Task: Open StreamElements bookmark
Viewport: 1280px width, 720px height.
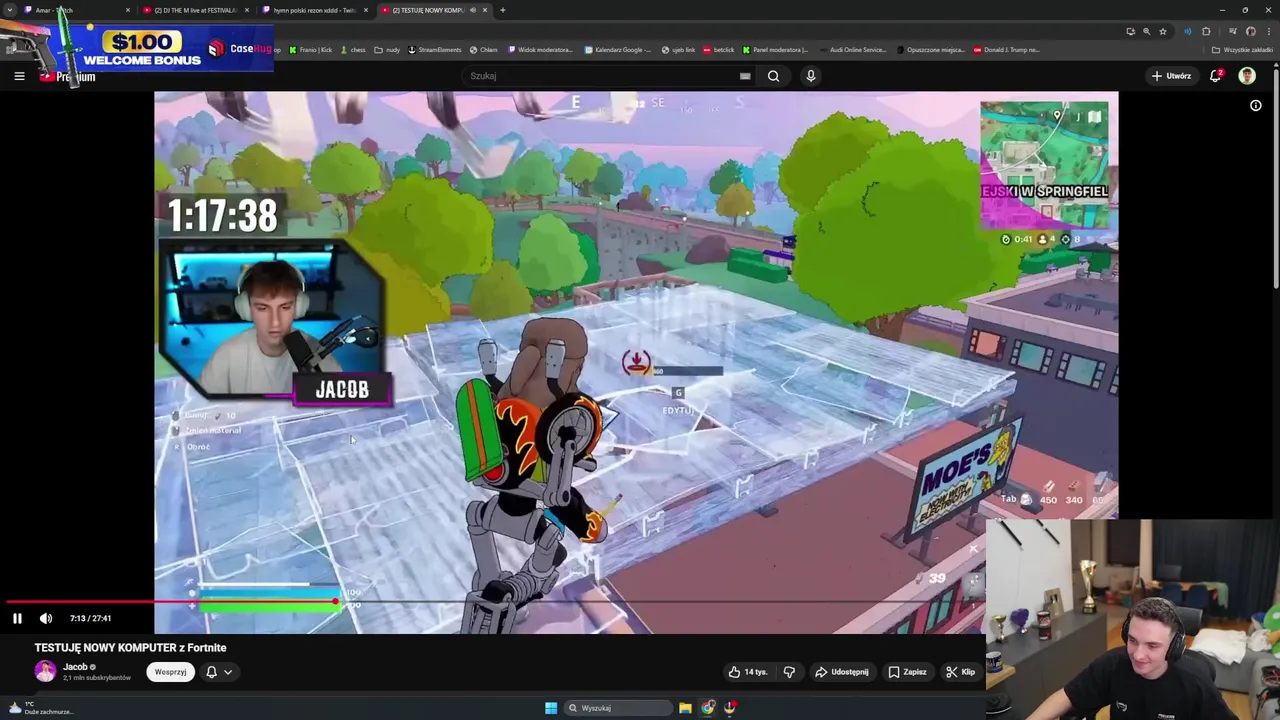Action: pos(435,49)
